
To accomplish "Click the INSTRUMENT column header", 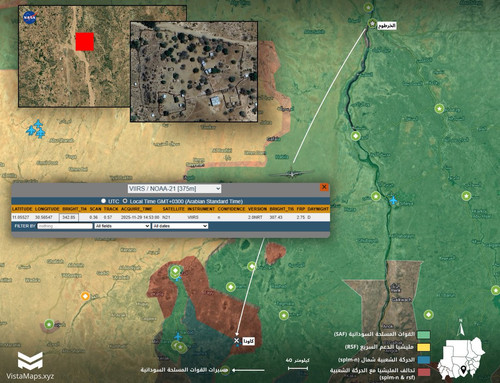I will (201, 209).
